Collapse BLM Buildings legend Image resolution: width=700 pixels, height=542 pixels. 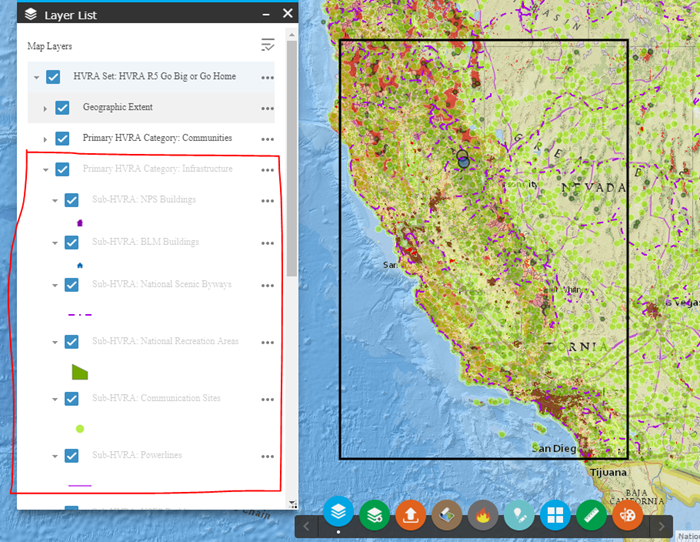[x=55, y=243]
